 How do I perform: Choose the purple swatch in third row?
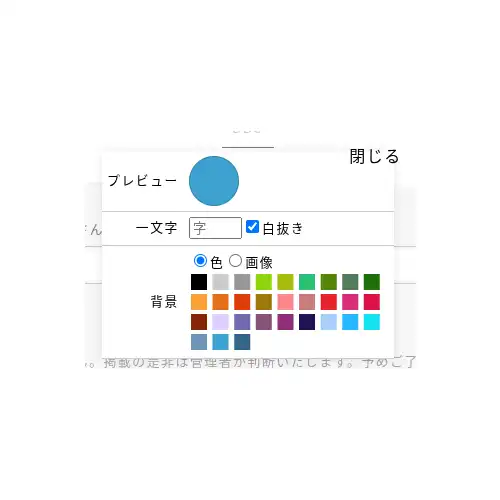(285, 322)
